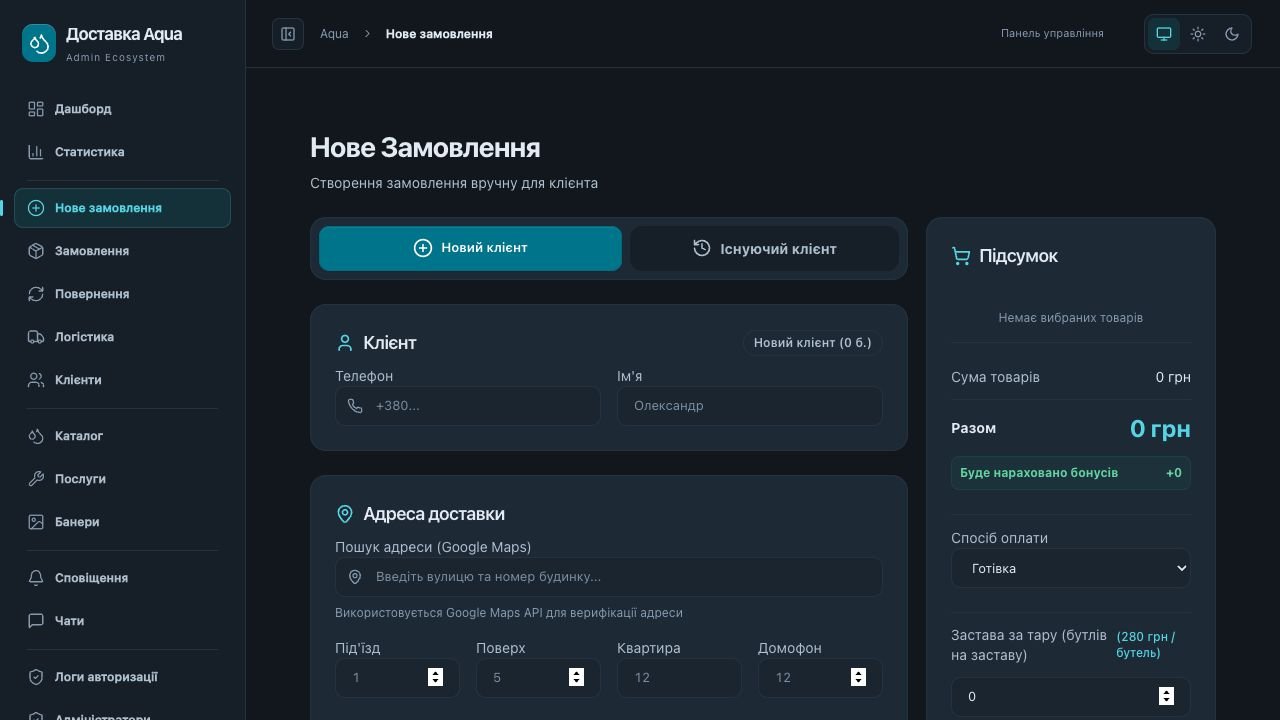Click the Банери image icon

tap(36, 522)
